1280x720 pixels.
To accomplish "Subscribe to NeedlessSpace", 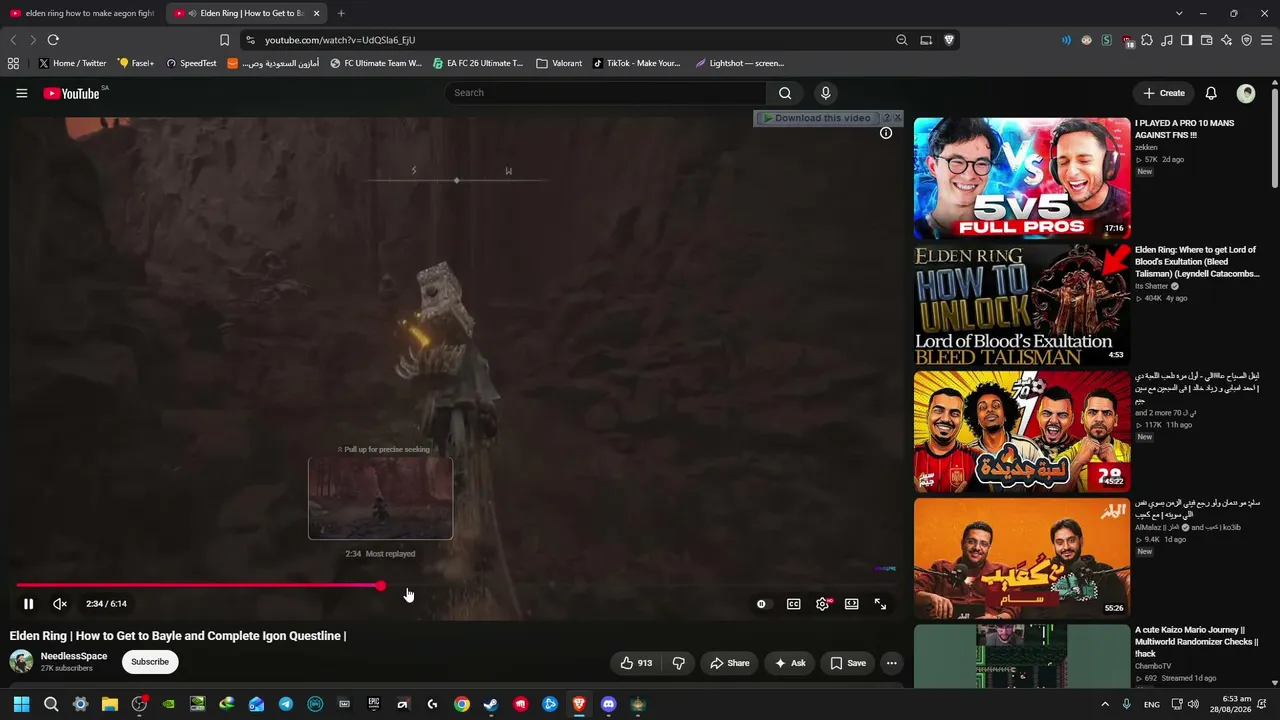I will [x=150, y=662].
